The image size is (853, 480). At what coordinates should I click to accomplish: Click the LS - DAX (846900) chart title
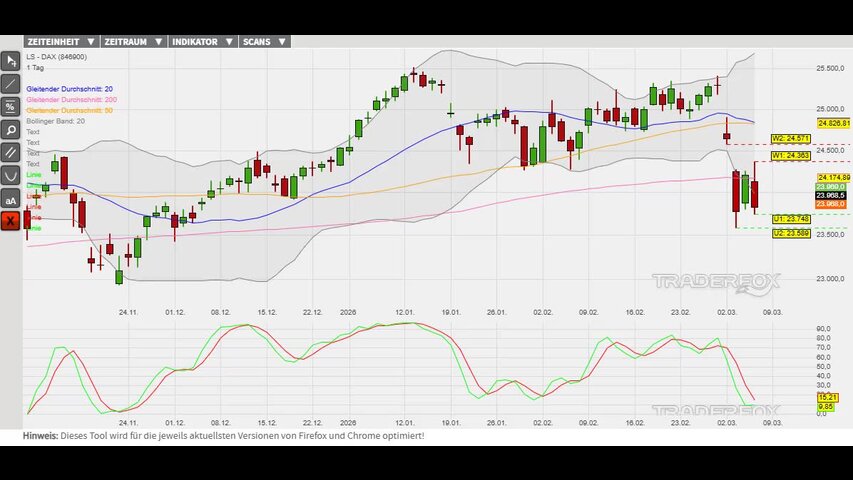56,57
